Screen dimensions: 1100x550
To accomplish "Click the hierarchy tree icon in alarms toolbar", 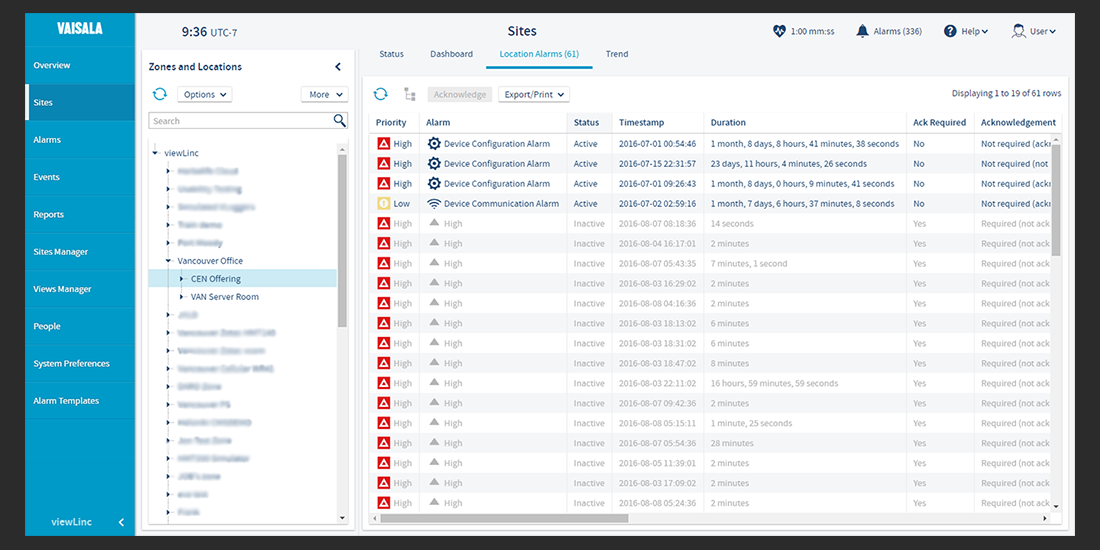I will pos(410,94).
